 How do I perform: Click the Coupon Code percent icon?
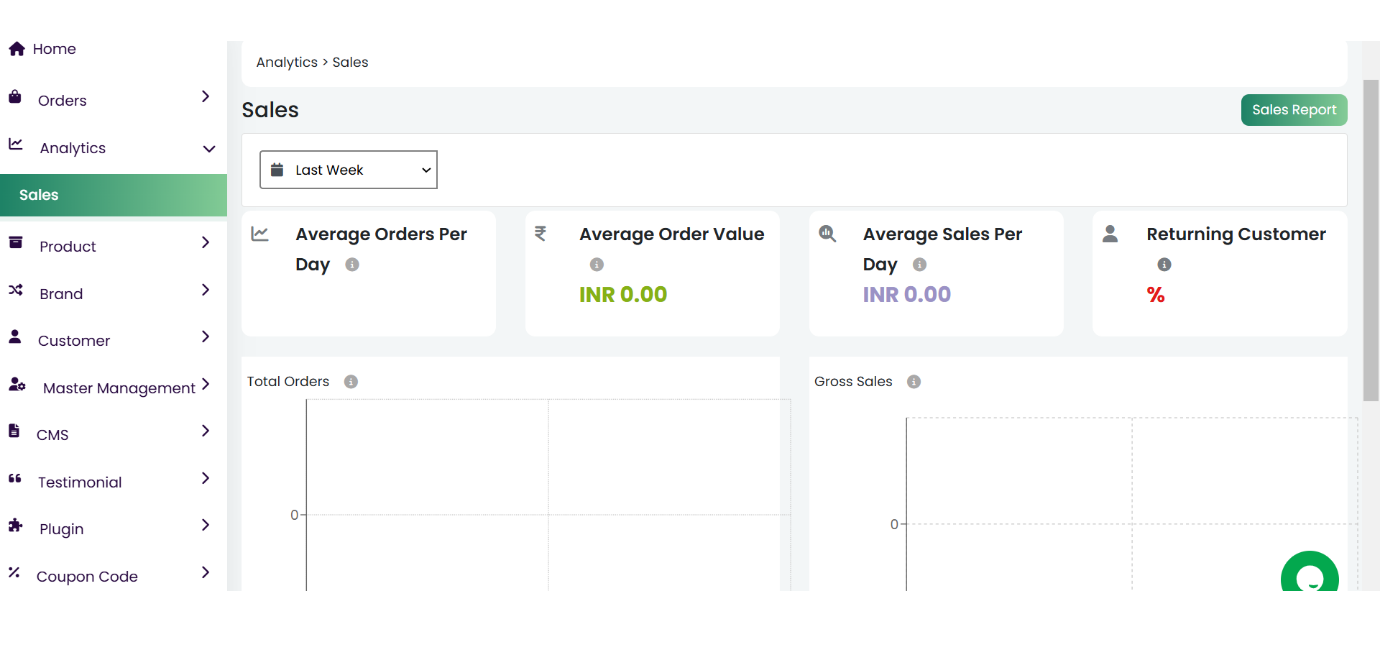click(14, 573)
